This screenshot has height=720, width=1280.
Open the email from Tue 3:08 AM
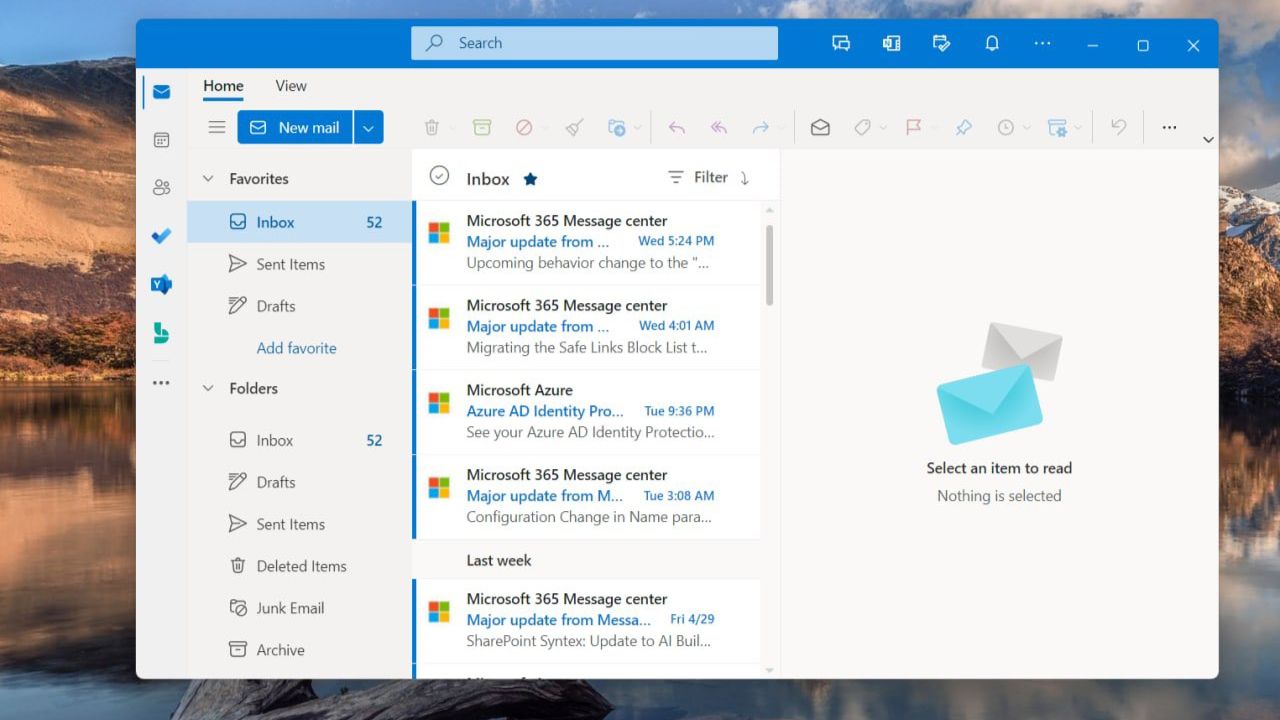pyautogui.click(x=587, y=497)
